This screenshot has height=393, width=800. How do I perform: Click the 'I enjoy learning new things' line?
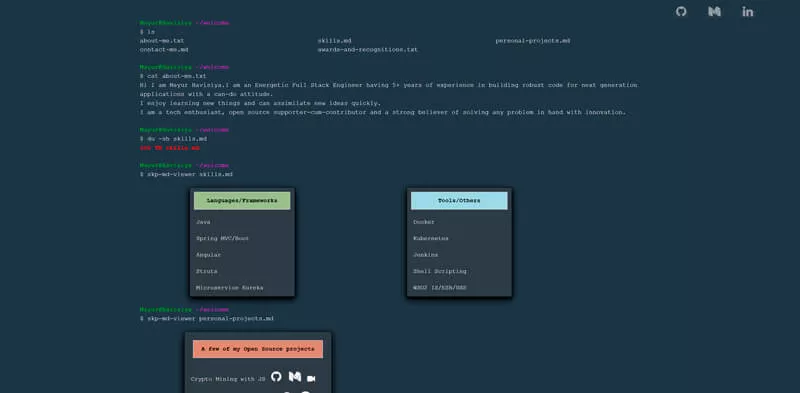[x=260, y=103]
